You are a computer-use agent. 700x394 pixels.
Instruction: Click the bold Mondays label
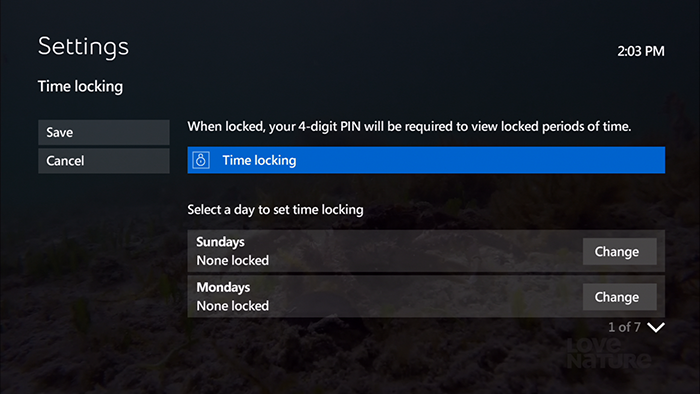click(x=223, y=287)
